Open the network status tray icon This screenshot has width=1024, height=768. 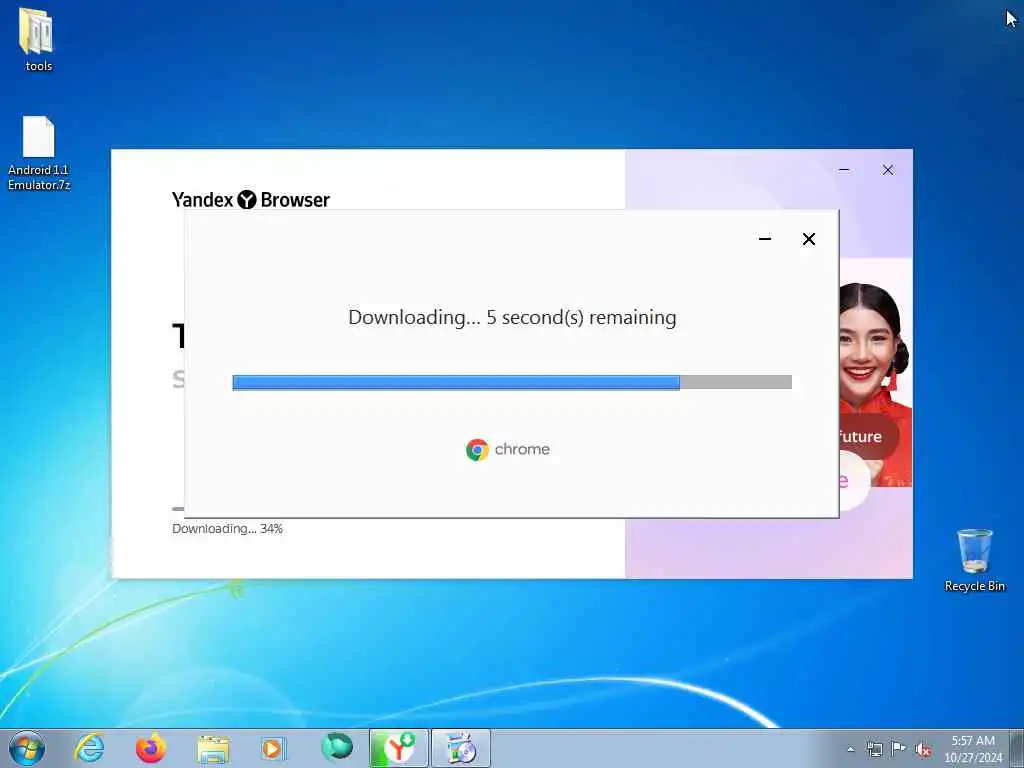[874, 749]
